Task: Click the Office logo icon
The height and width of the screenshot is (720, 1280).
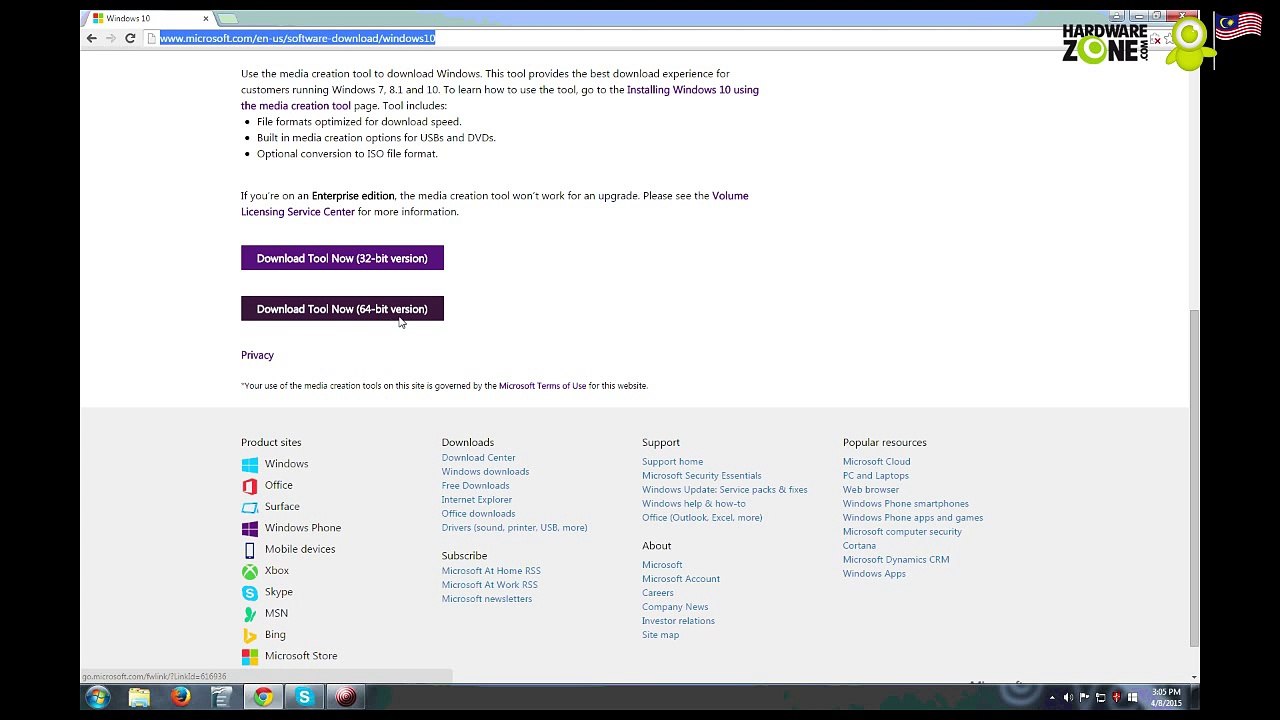Action: (x=249, y=486)
